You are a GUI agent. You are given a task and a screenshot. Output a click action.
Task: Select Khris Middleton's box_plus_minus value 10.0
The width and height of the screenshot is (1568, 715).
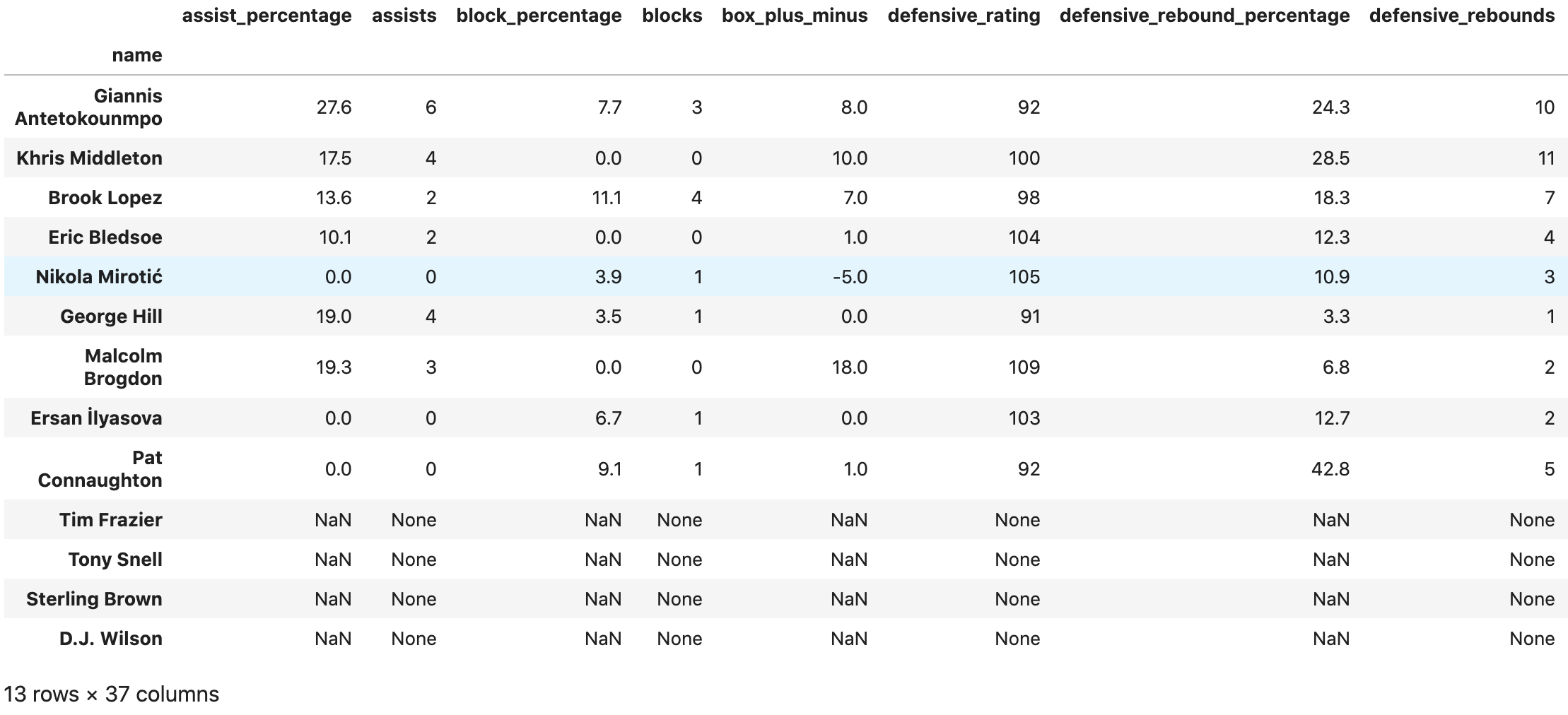tap(850, 158)
